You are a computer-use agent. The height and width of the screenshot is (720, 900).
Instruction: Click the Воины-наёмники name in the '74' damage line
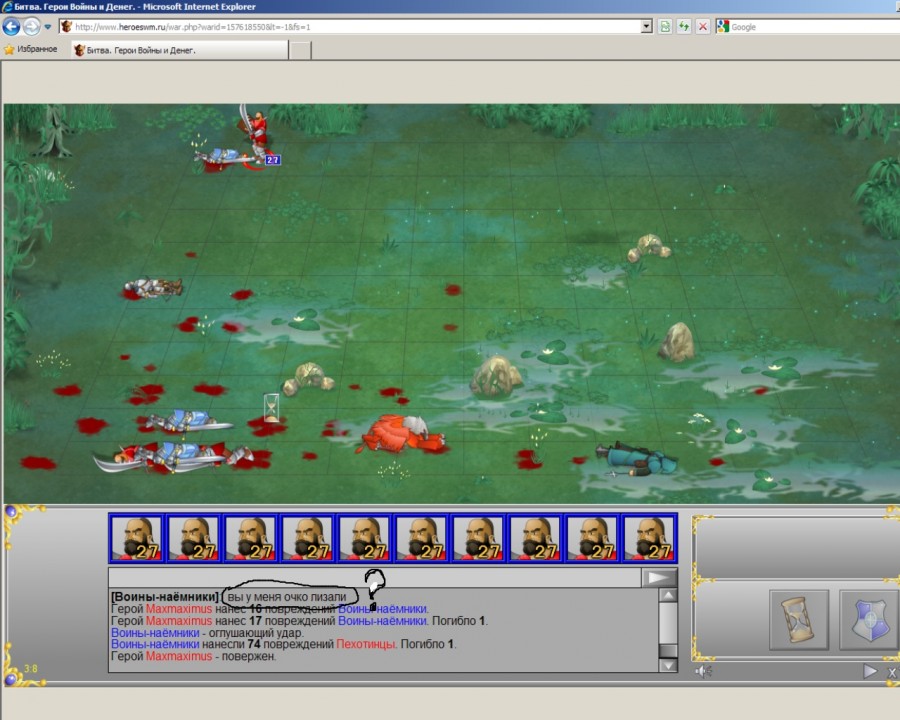(155, 644)
